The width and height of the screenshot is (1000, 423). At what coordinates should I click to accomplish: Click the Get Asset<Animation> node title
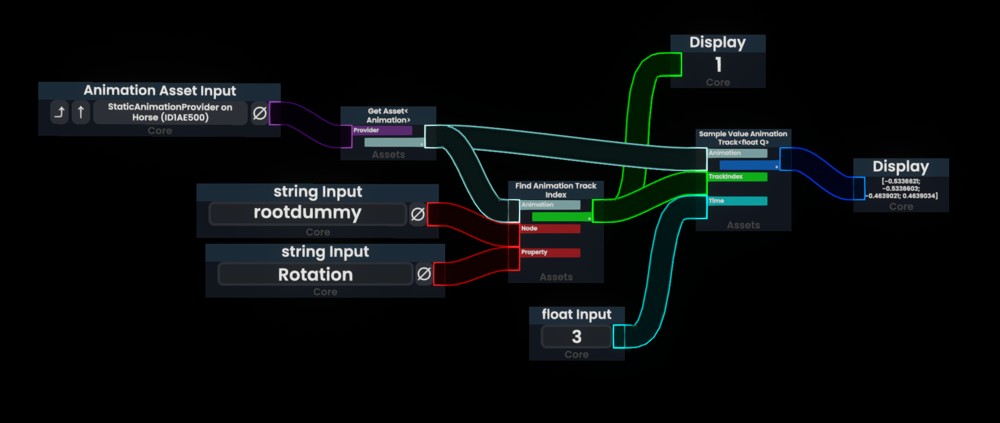(x=389, y=115)
